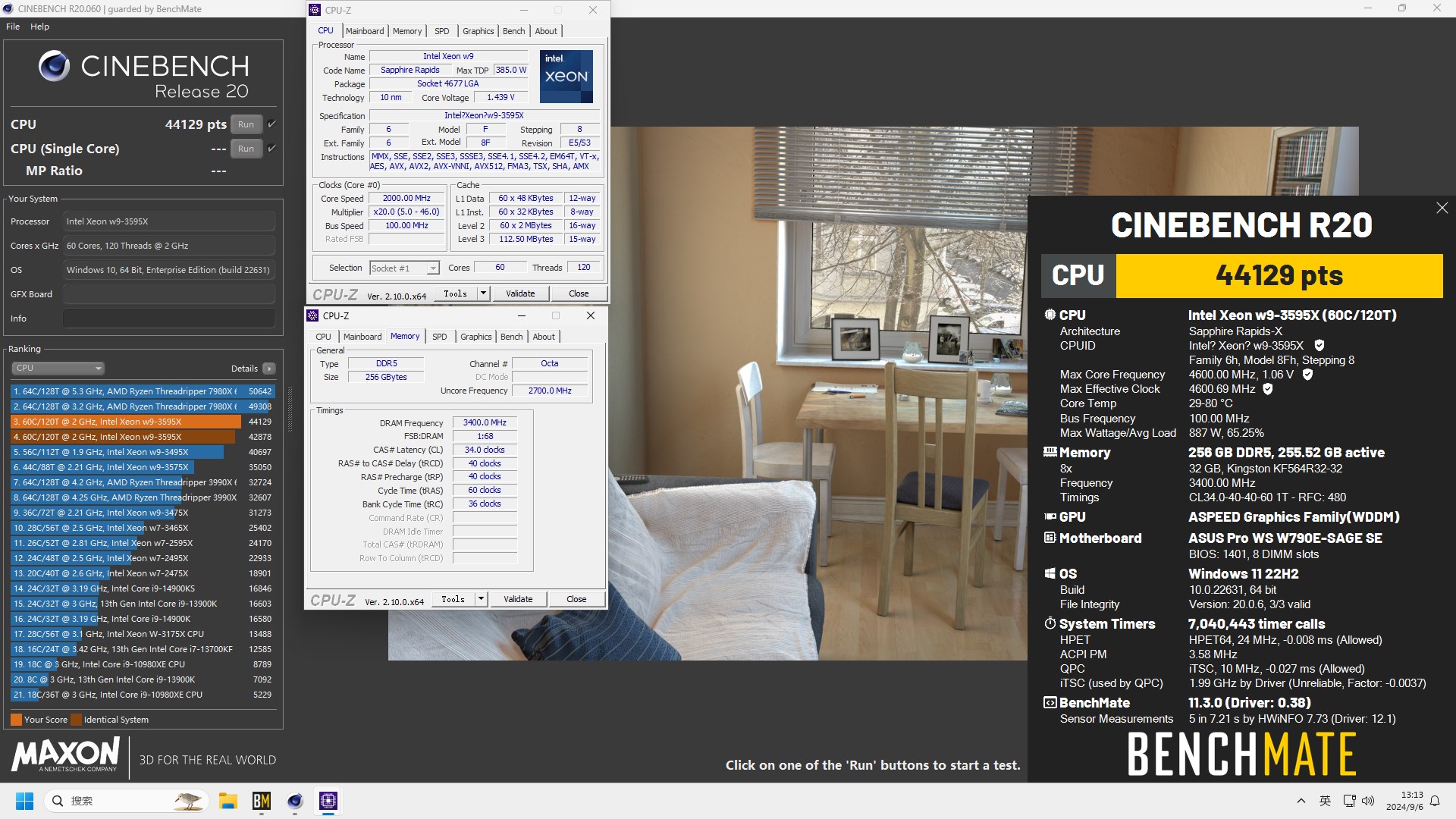This screenshot has width=1456, height=819.
Task: Click the BenchMate section icon
Action: 1050,703
